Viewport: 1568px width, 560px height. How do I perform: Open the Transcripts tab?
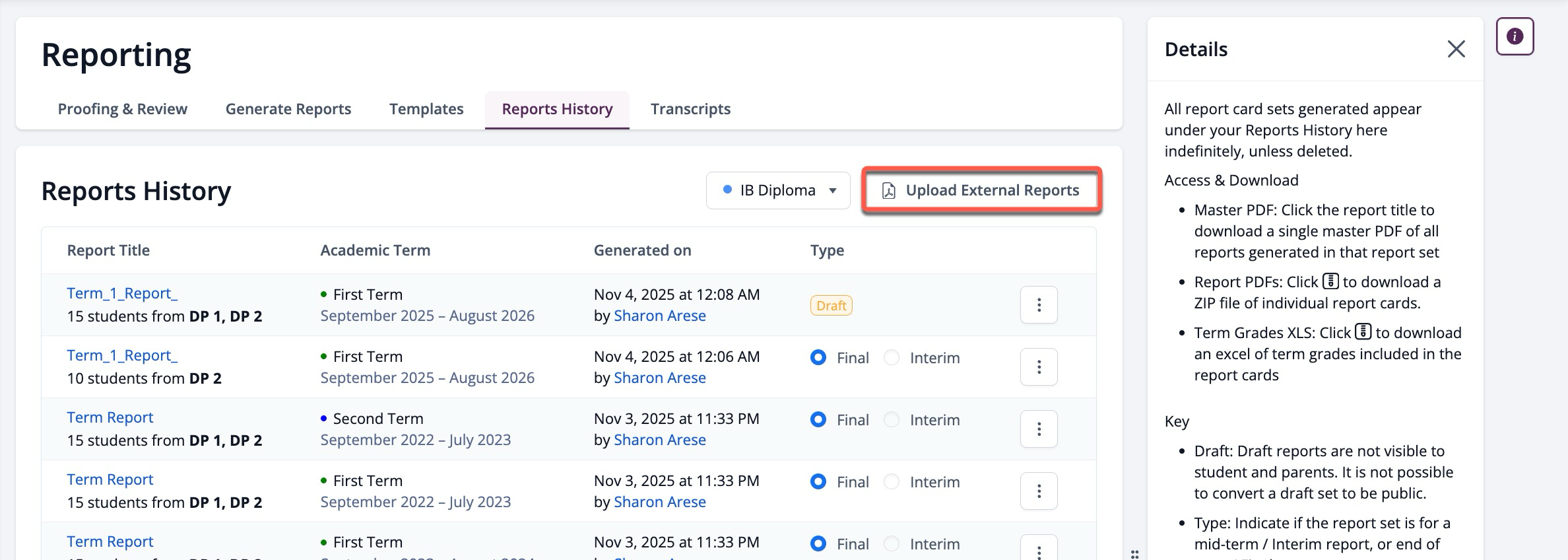click(x=690, y=109)
